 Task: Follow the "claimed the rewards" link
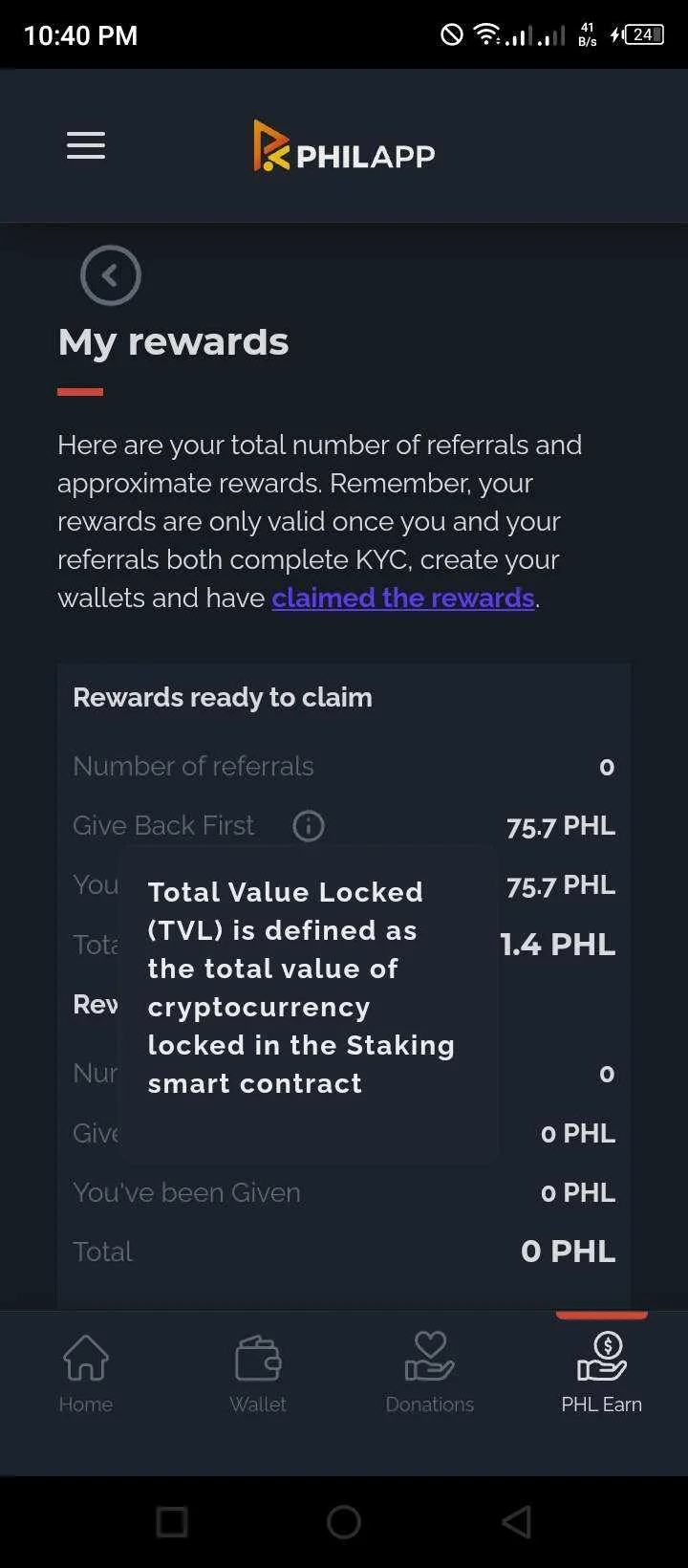[x=403, y=598]
